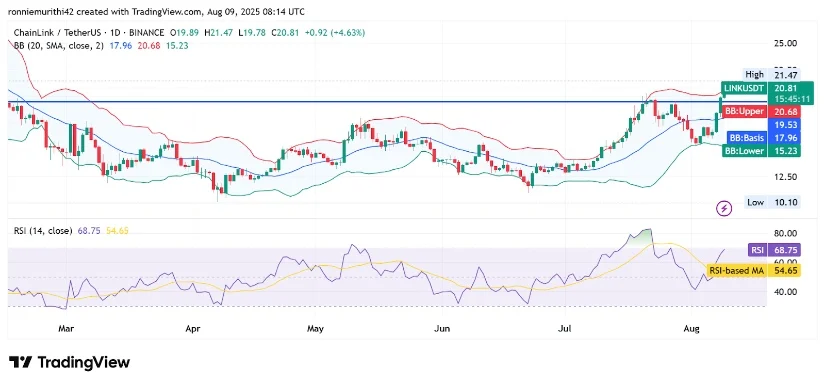825x385 pixels.
Task: Click the Low 10.10 price marker
Action: 772,202
